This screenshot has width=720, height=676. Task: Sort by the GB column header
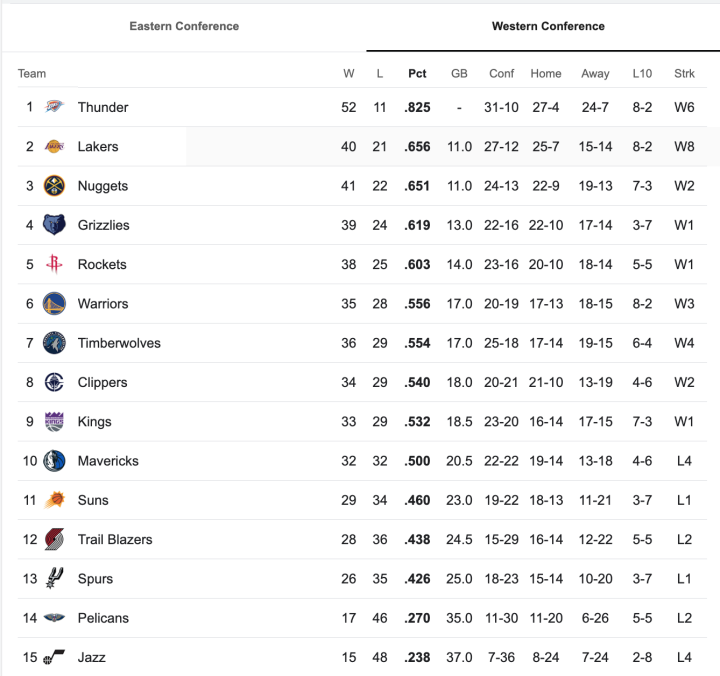[x=459, y=73]
